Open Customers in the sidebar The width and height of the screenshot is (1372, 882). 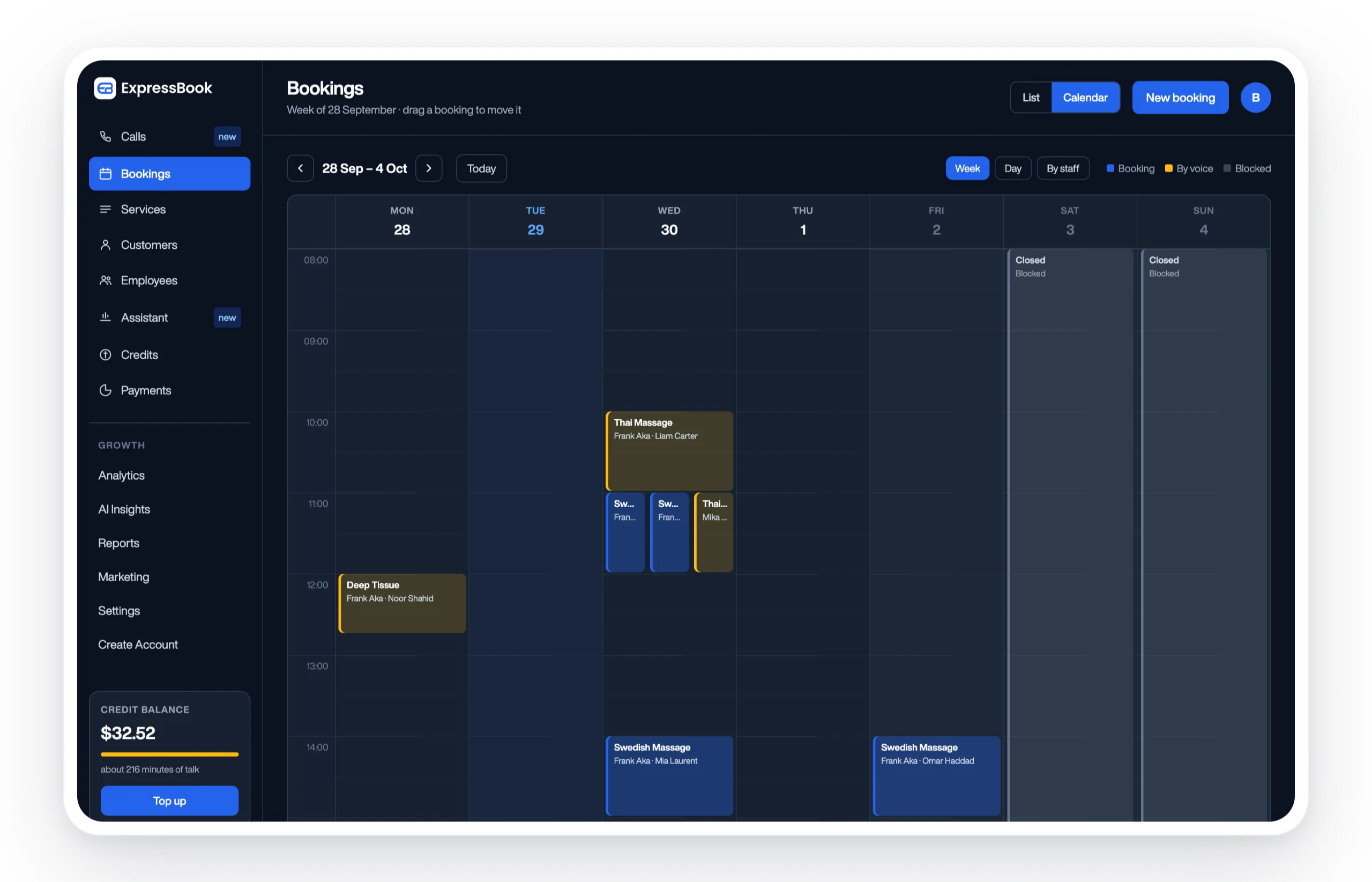[x=169, y=244]
